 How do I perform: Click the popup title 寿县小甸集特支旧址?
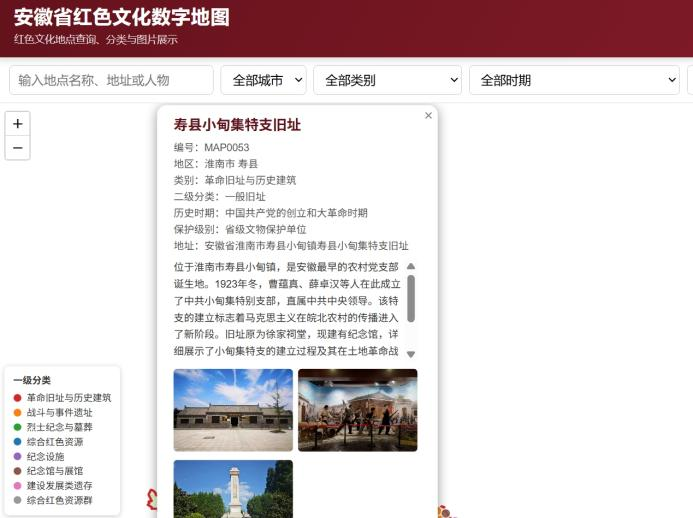click(x=237, y=125)
